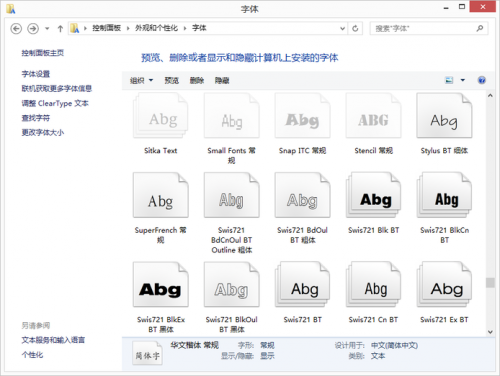The width and height of the screenshot is (500, 376).
Task: Select Swis721 BdOul BT font icon
Action: pos(302,195)
